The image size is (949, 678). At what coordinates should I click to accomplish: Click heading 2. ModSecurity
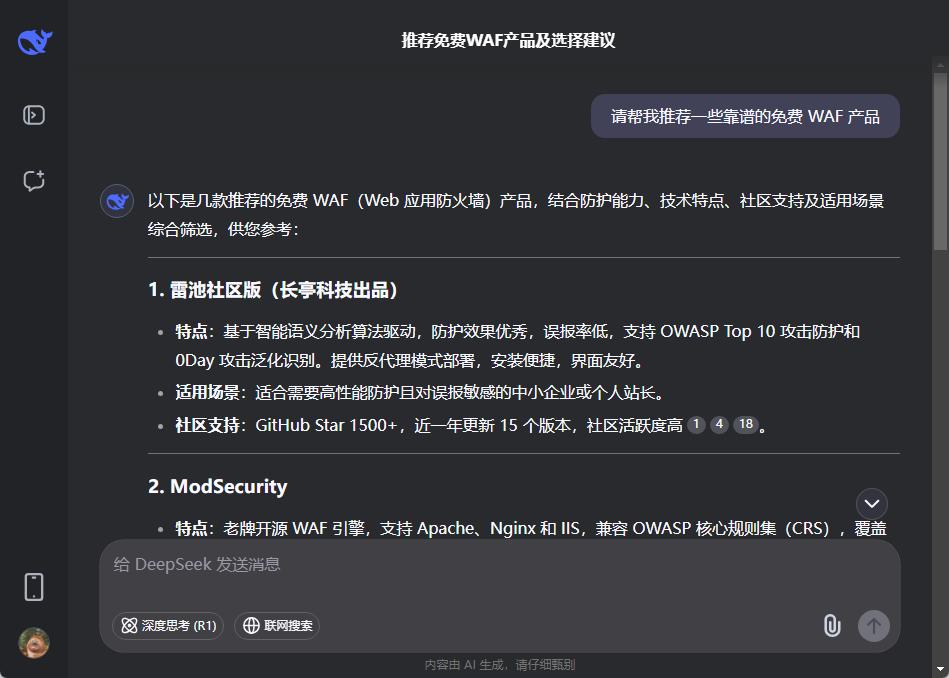218,486
